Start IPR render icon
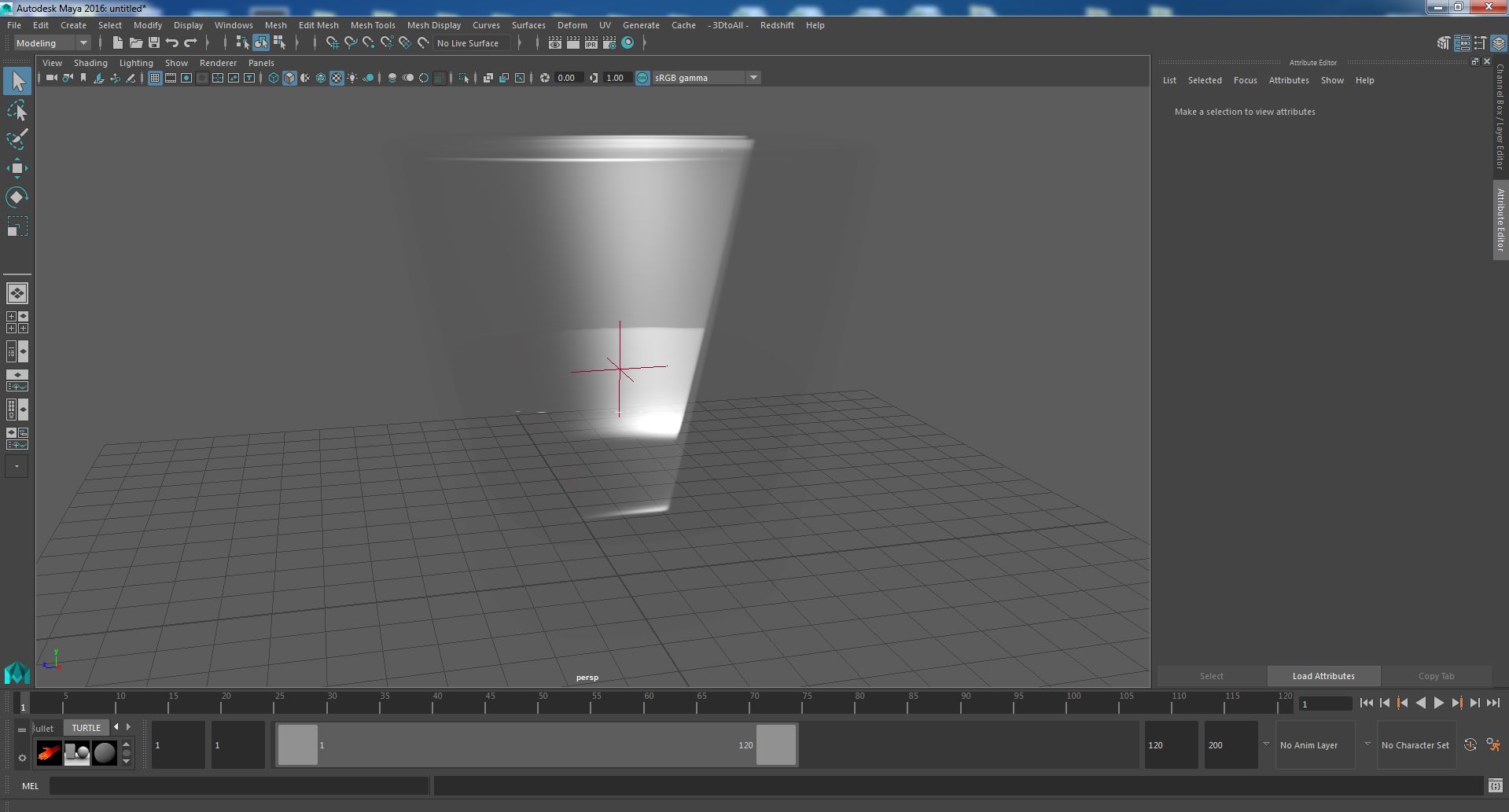The width and height of the screenshot is (1509, 812). (x=591, y=43)
